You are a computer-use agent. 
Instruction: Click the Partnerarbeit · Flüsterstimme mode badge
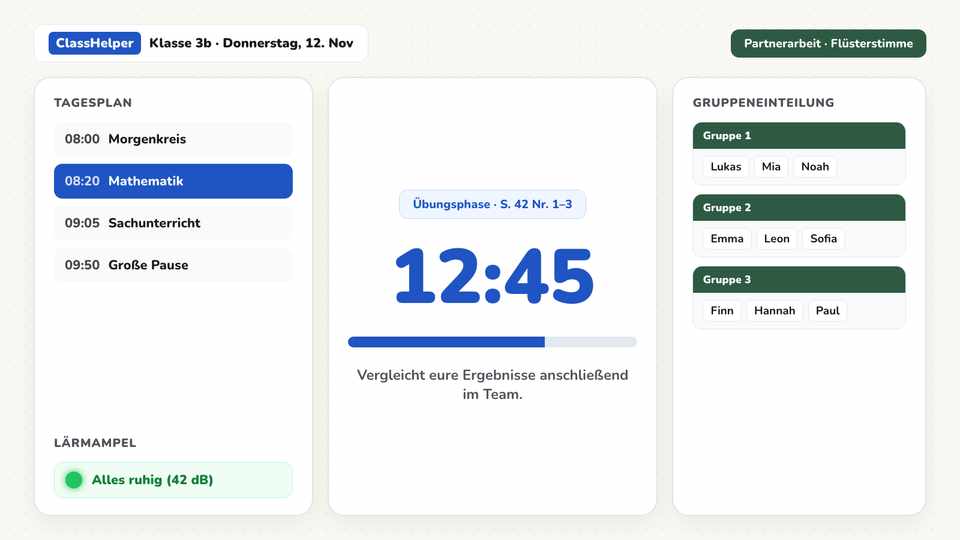click(x=828, y=43)
